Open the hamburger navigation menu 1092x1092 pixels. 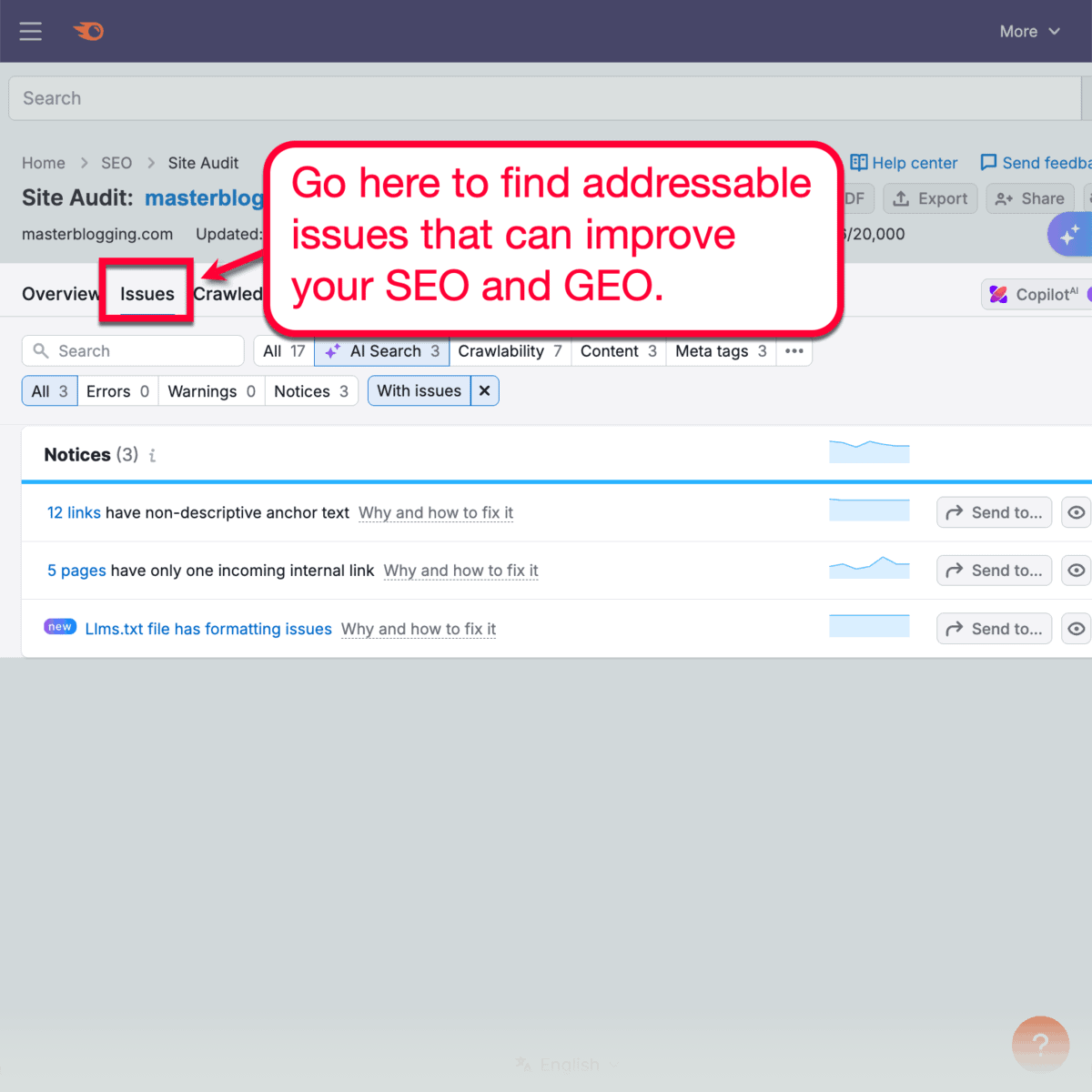[30, 31]
